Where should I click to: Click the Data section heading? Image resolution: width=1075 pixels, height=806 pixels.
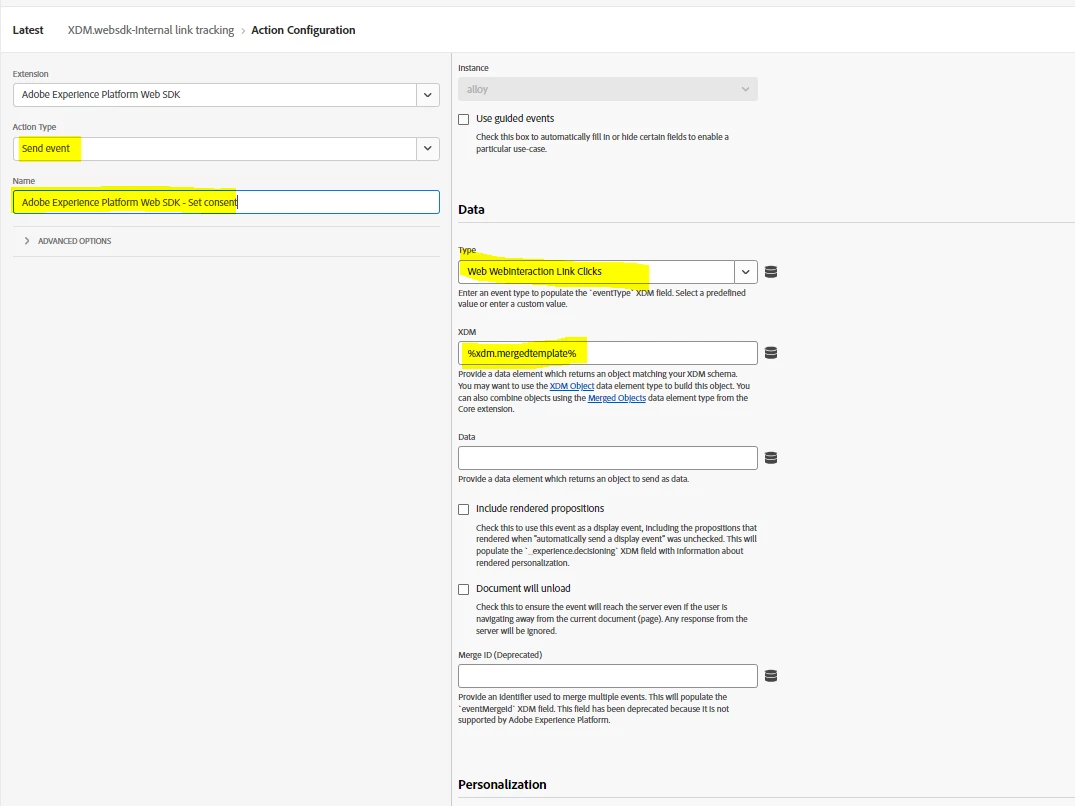[471, 210]
